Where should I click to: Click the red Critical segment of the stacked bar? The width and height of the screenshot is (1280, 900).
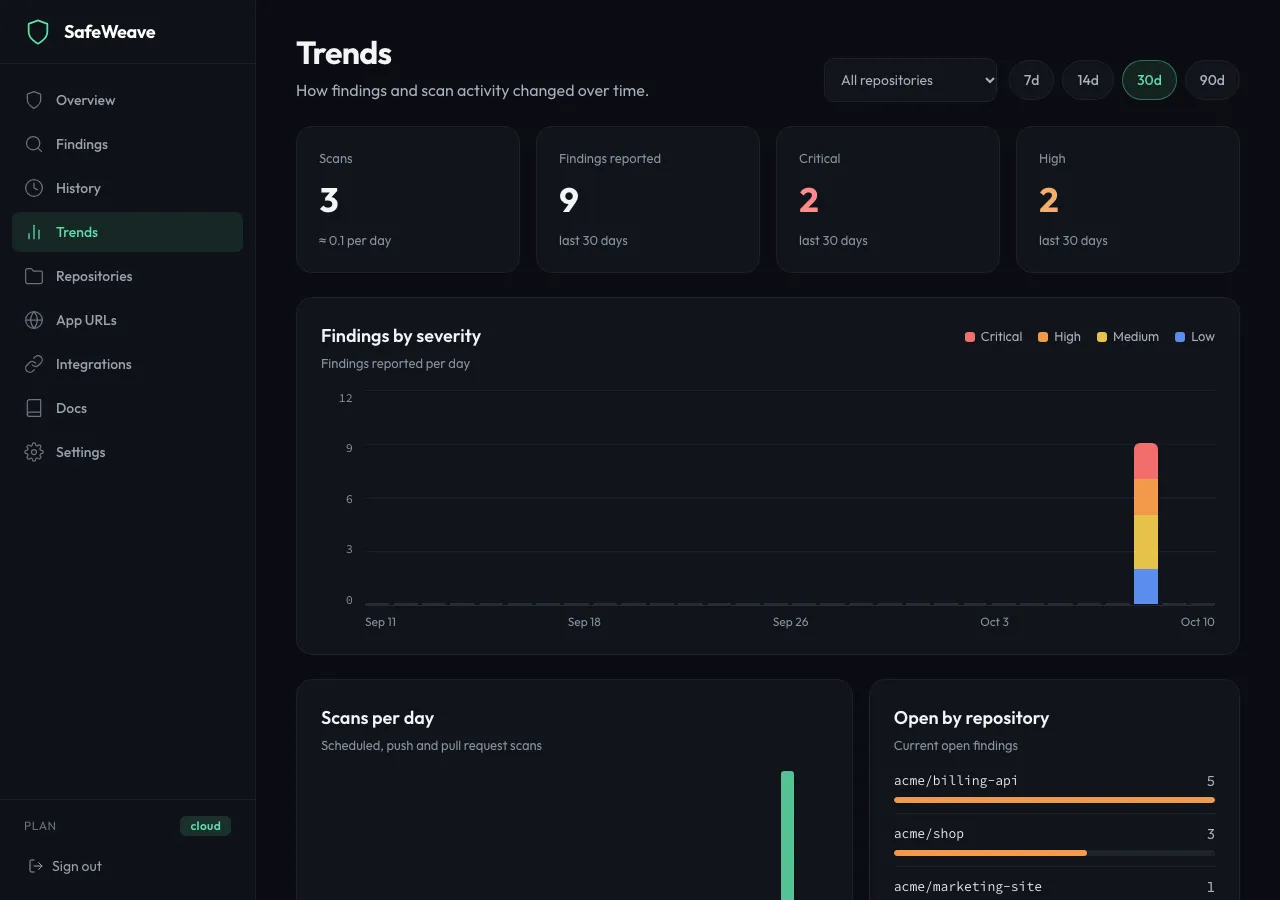click(1146, 461)
